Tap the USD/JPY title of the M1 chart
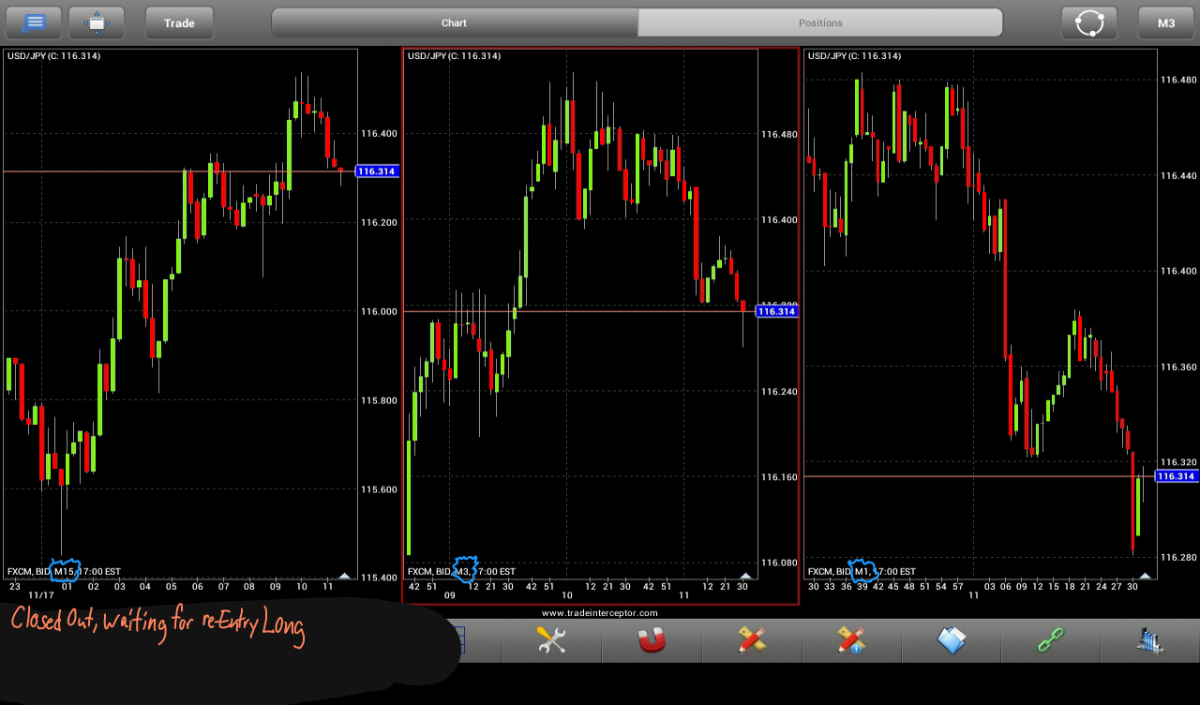1200x705 pixels. 854,56
